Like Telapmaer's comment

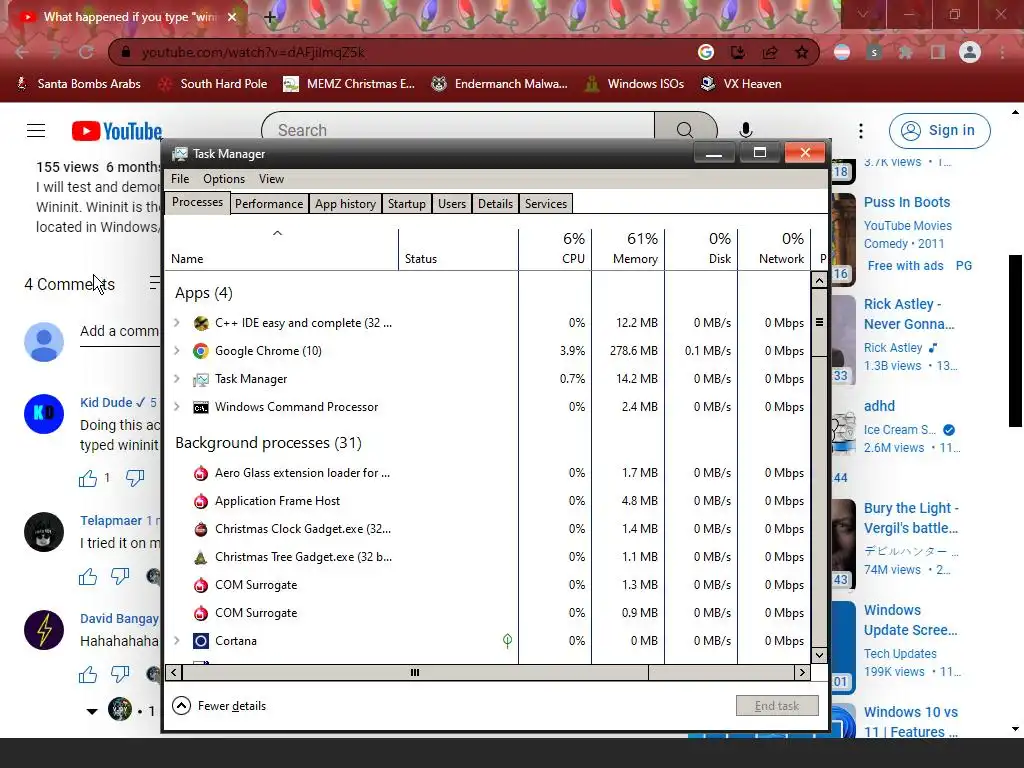(88, 576)
